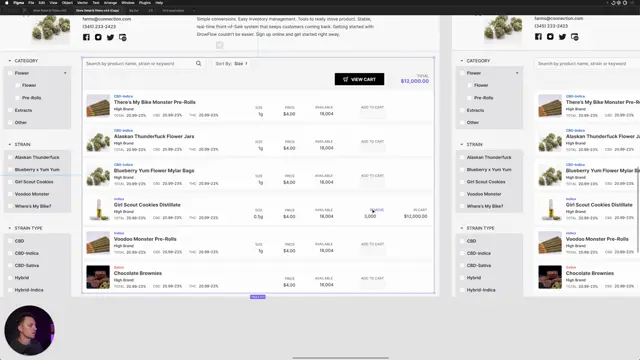640x360 pixels.
Task: Click the Instagram icon in the duplicate frame
Action: pos(550,37)
